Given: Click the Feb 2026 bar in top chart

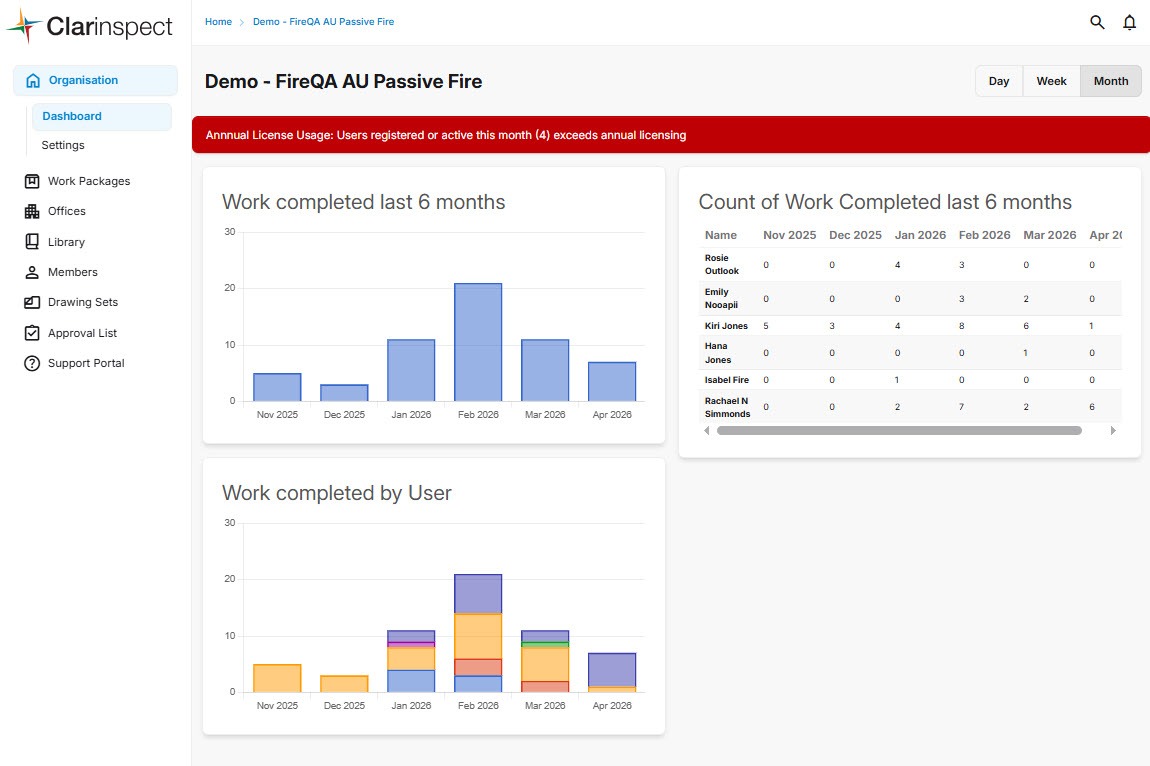Looking at the screenshot, I should coord(478,342).
